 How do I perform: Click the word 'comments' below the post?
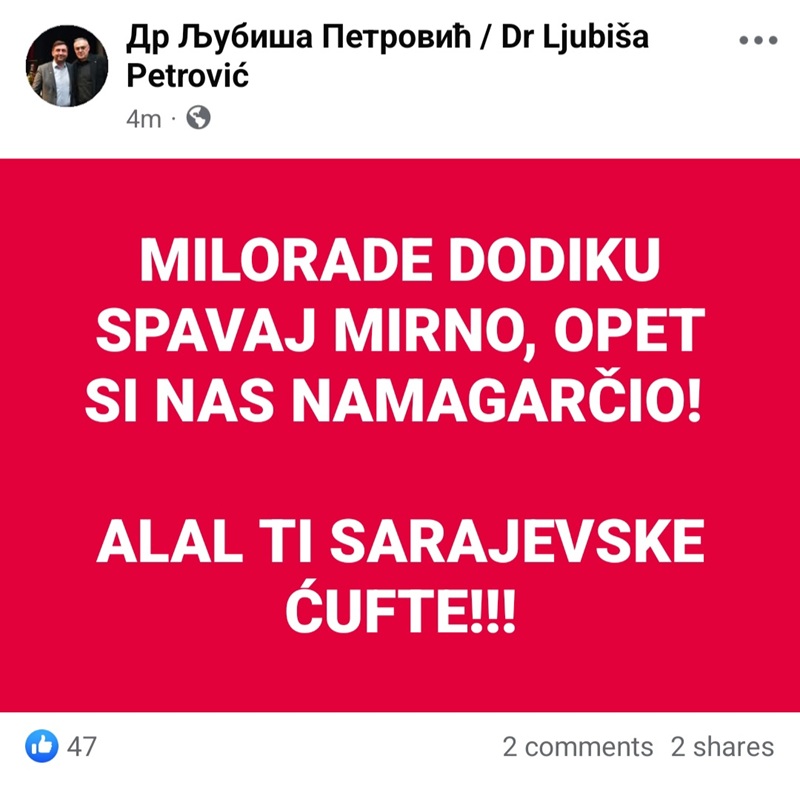coord(589,747)
